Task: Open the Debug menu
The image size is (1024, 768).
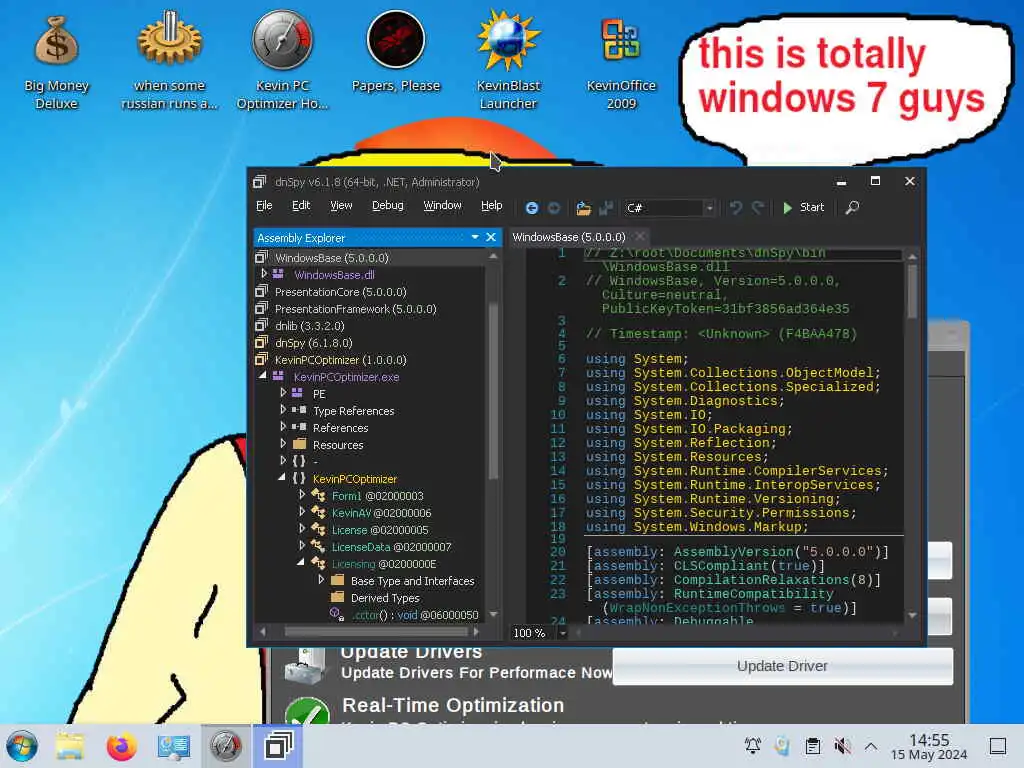Action: [x=387, y=206]
